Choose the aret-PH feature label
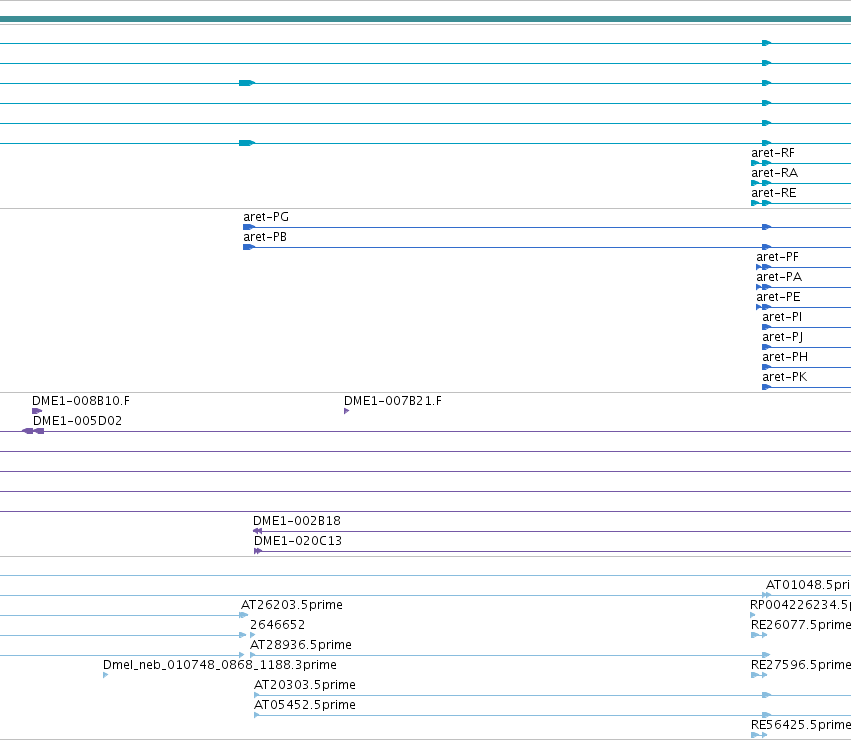The image size is (851, 740). [x=785, y=357]
